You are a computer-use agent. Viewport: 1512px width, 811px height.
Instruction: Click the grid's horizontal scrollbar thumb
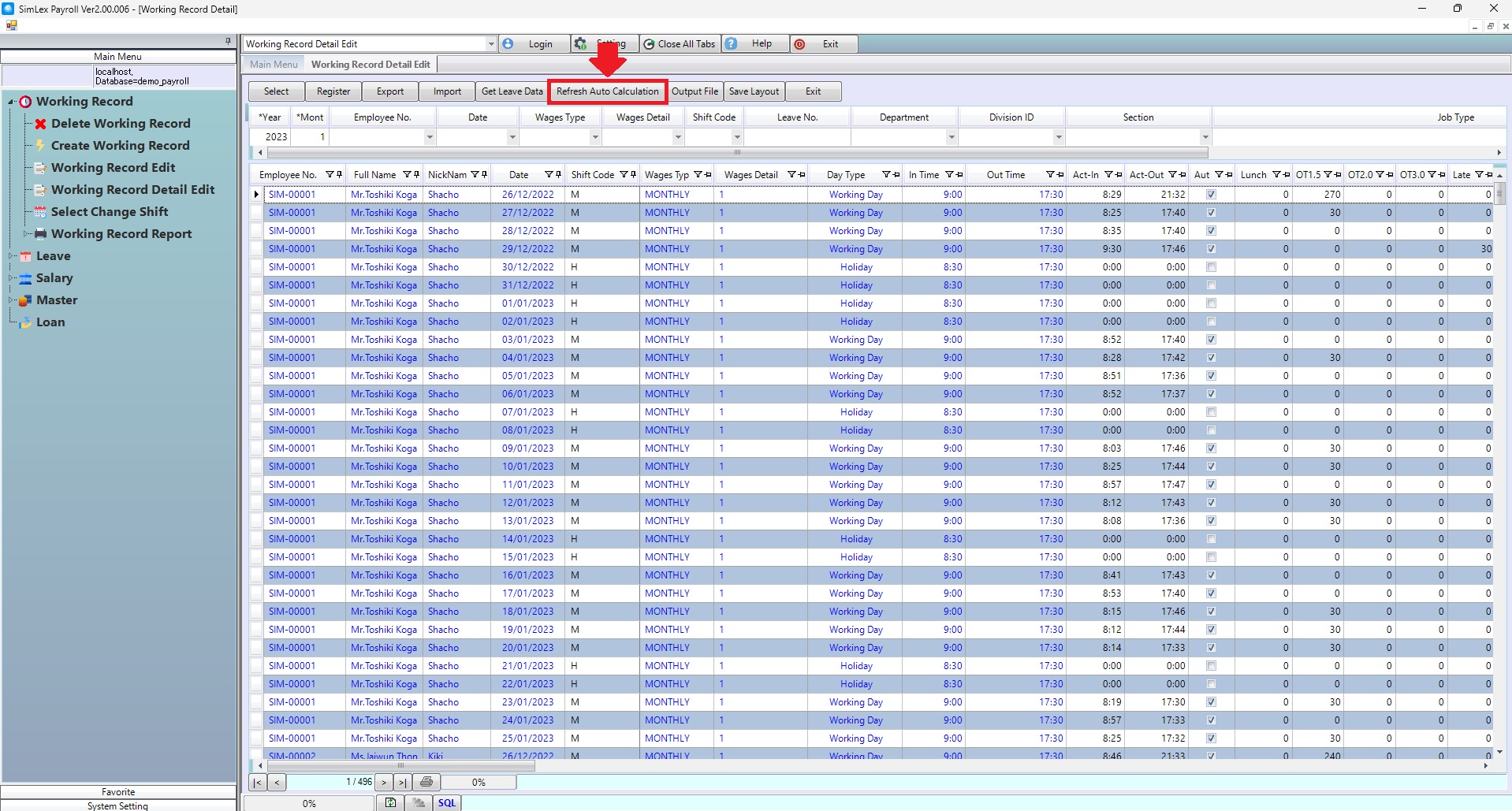click(x=400, y=765)
